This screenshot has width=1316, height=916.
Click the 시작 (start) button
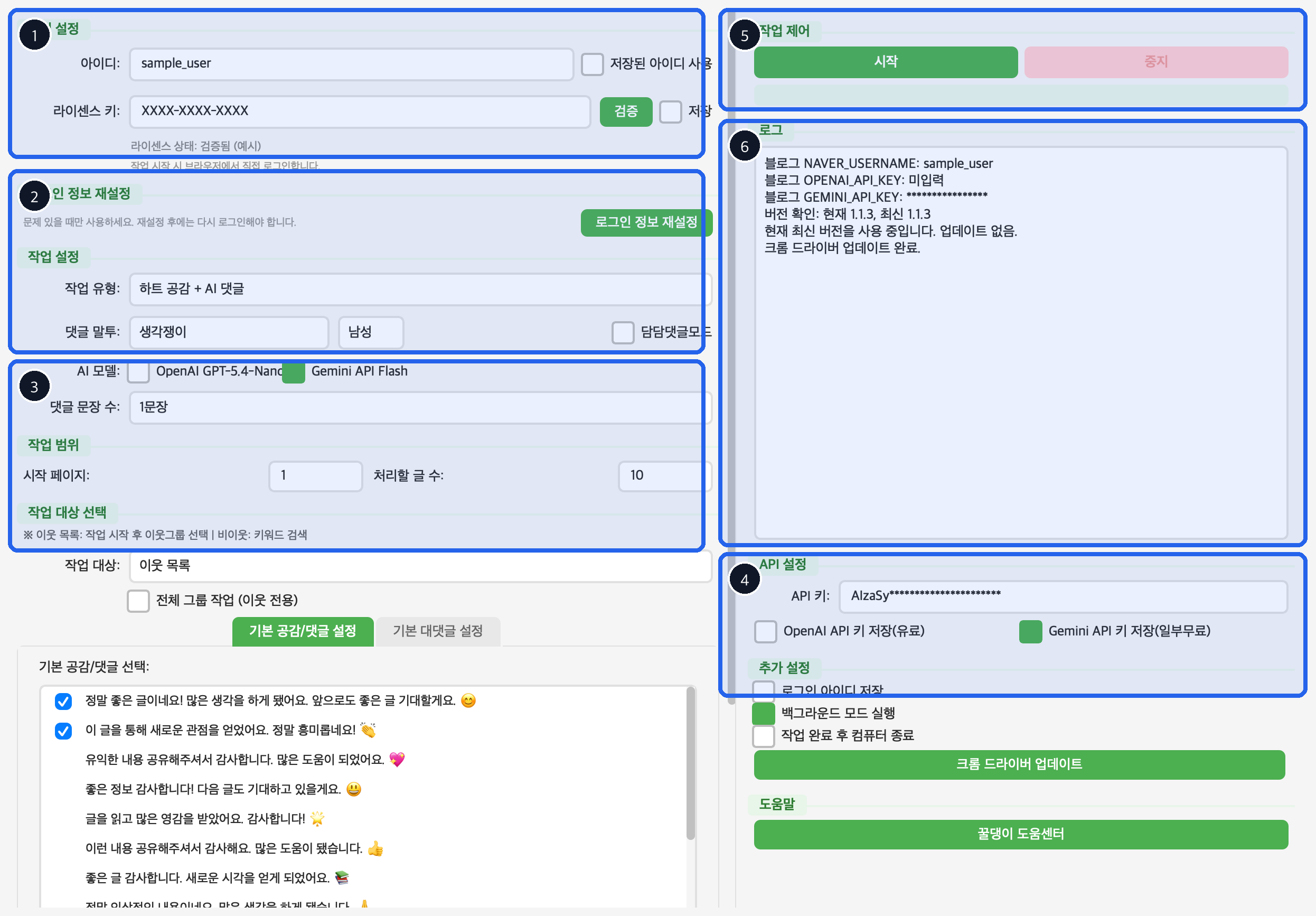coord(885,62)
